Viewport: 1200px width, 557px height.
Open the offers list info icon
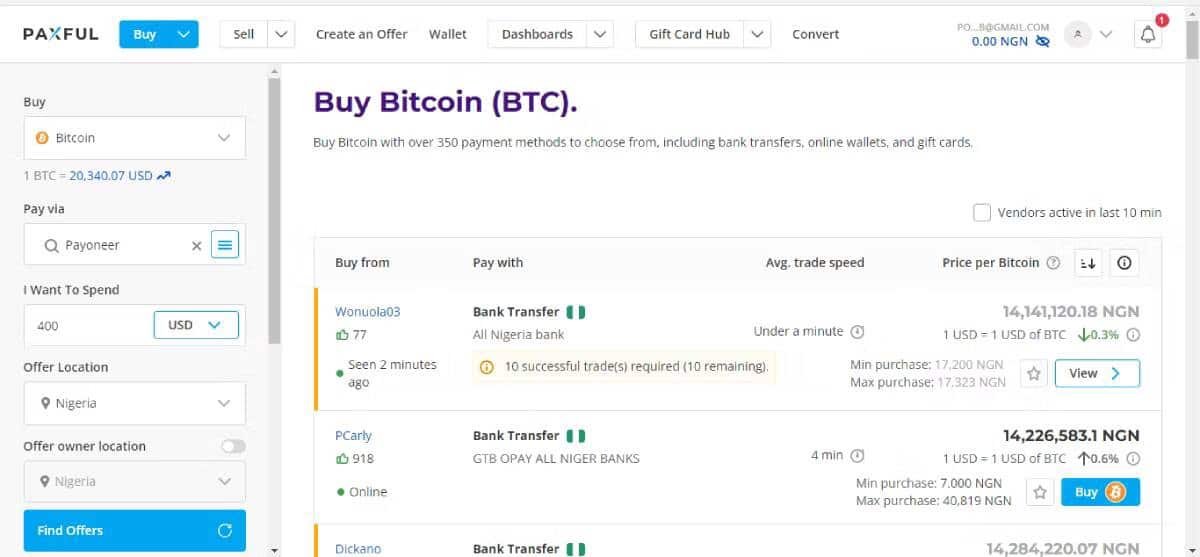click(x=1124, y=263)
